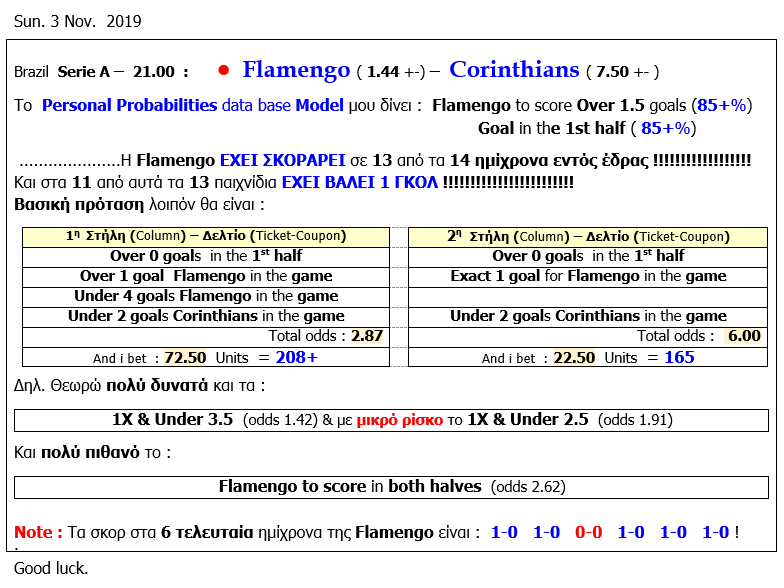This screenshot has width=784, height=588.
Task: Click 'Over 1 goal Flamengo in the game' cell
Action: pos(206,276)
